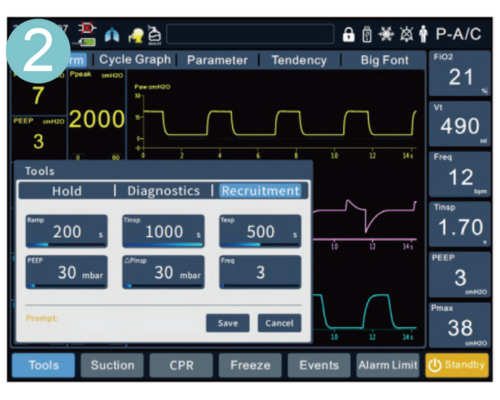This screenshot has width=500, height=400.
Task: Adjust the PEEP 3 cmH2O setting tile
Action: (460, 275)
